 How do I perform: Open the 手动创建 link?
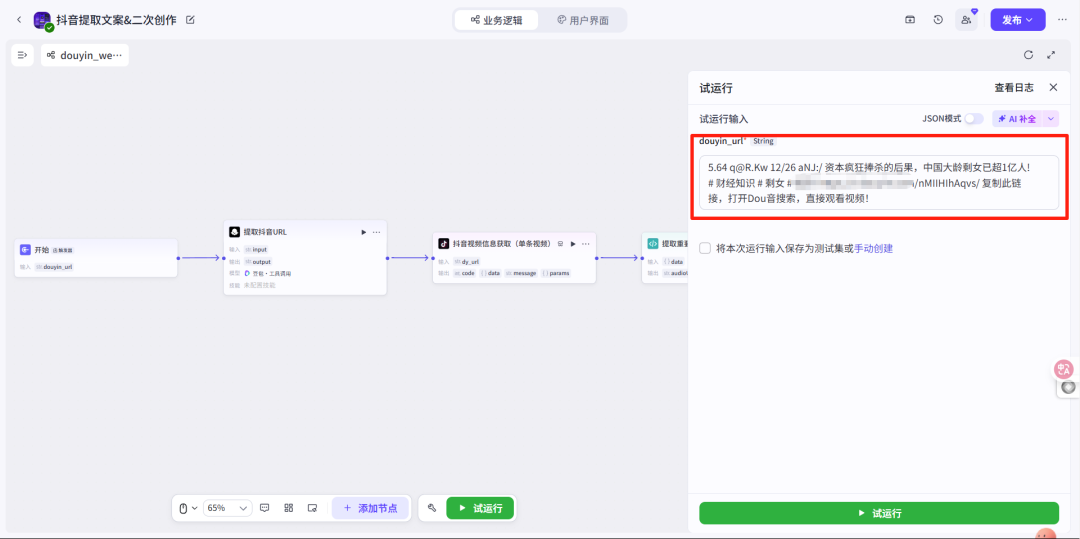873,249
